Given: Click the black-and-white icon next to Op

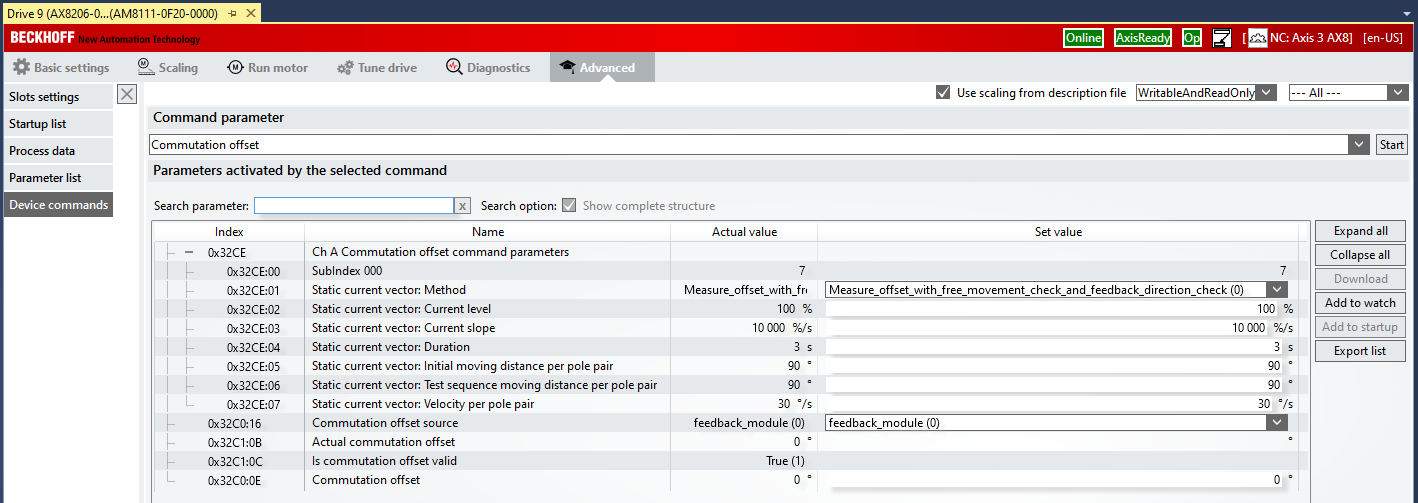Looking at the screenshot, I should (1221, 38).
